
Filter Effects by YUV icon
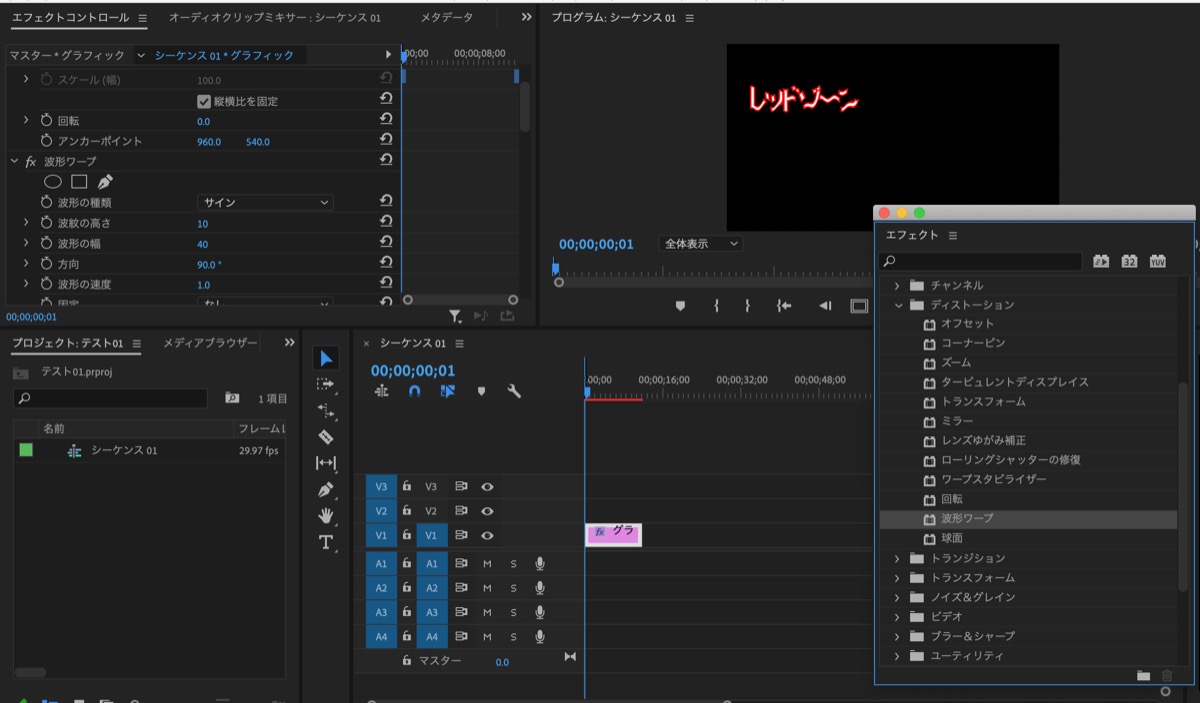pos(1157,261)
